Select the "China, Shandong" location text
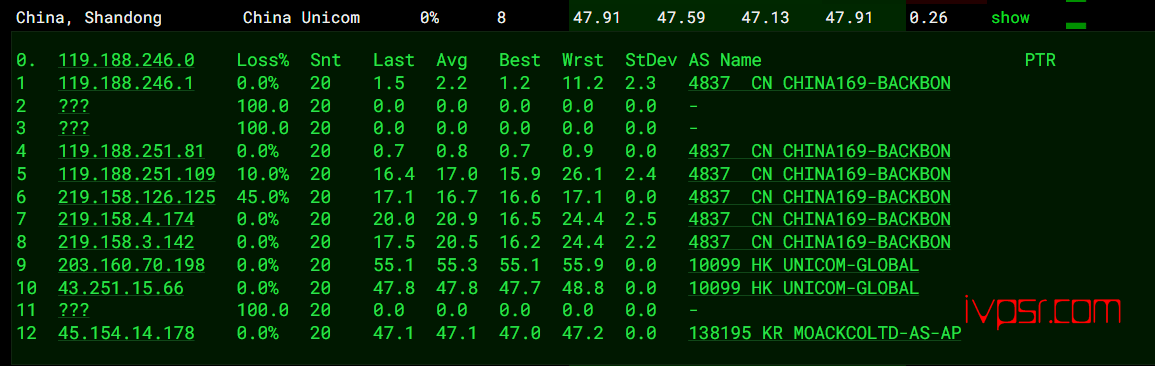 click(x=89, y=18)
